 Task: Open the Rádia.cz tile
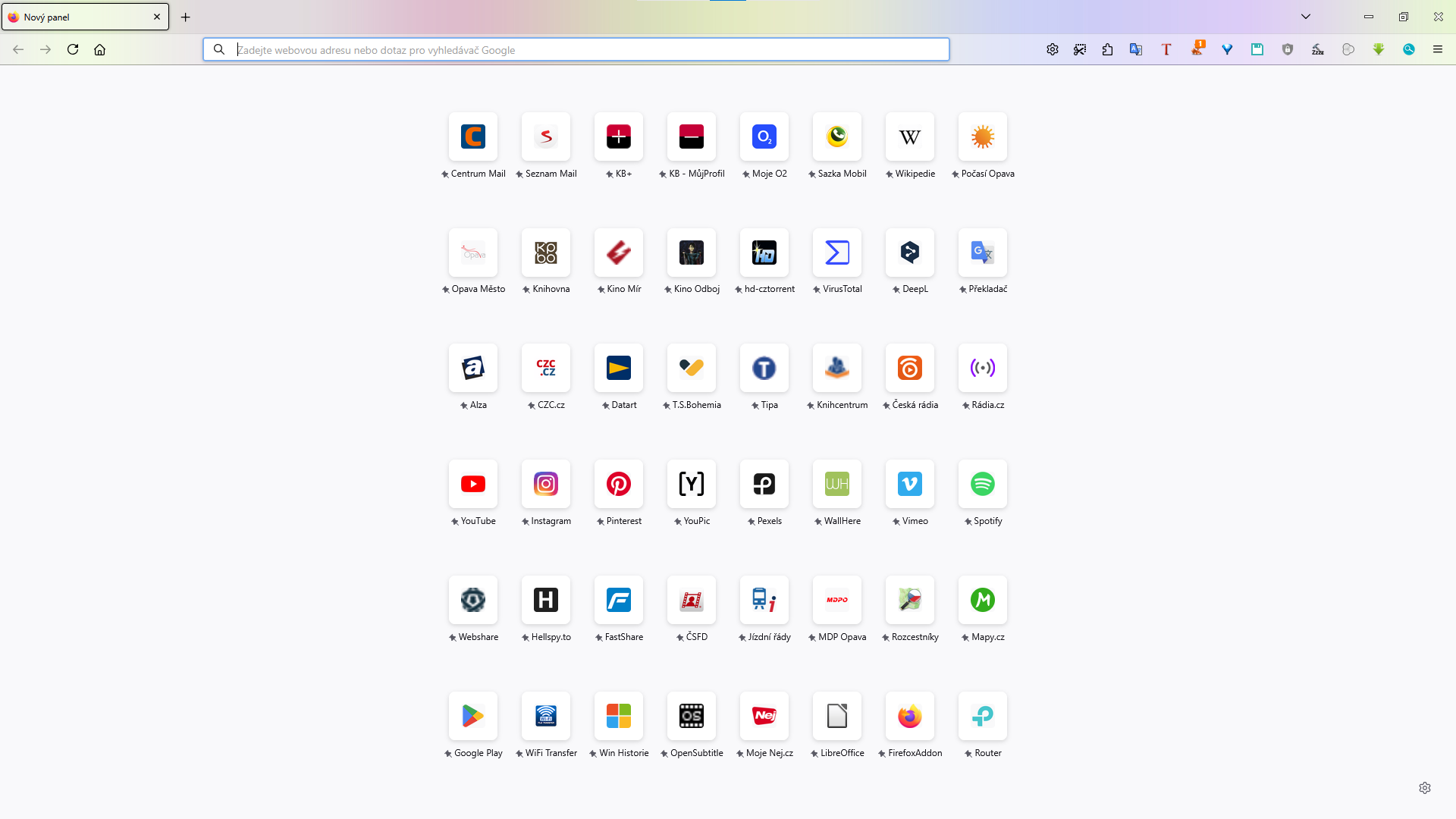tap(983, 369)
